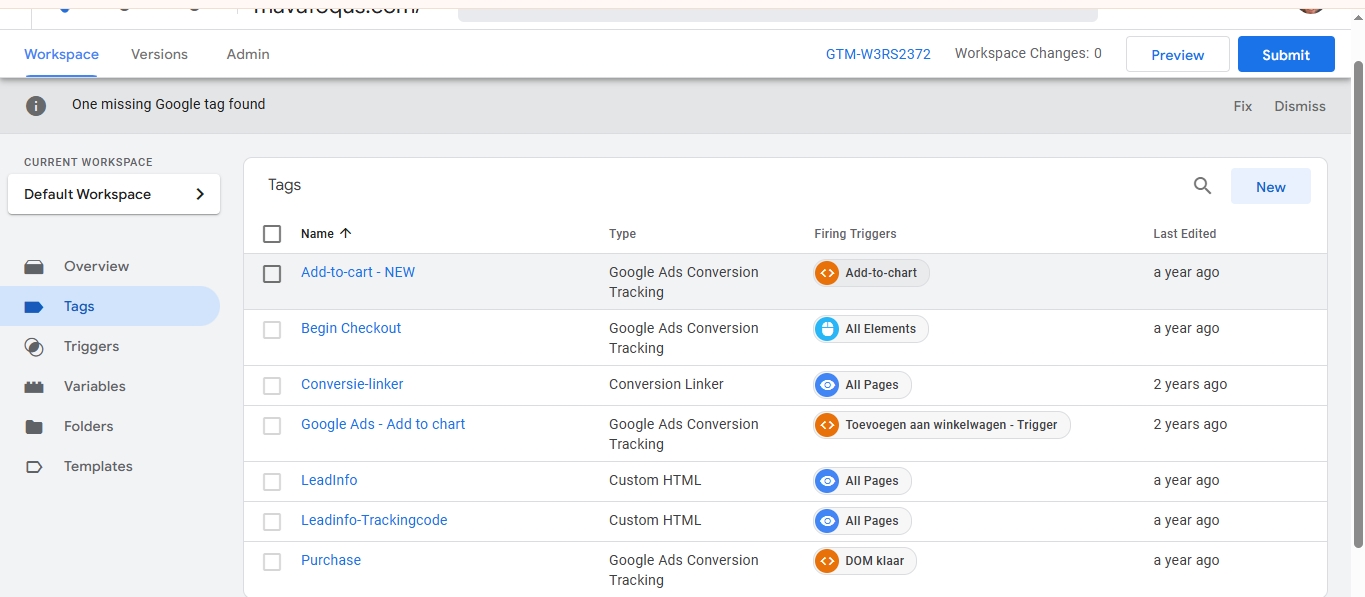Click the Templates label-shaped icon

point(34,467)
